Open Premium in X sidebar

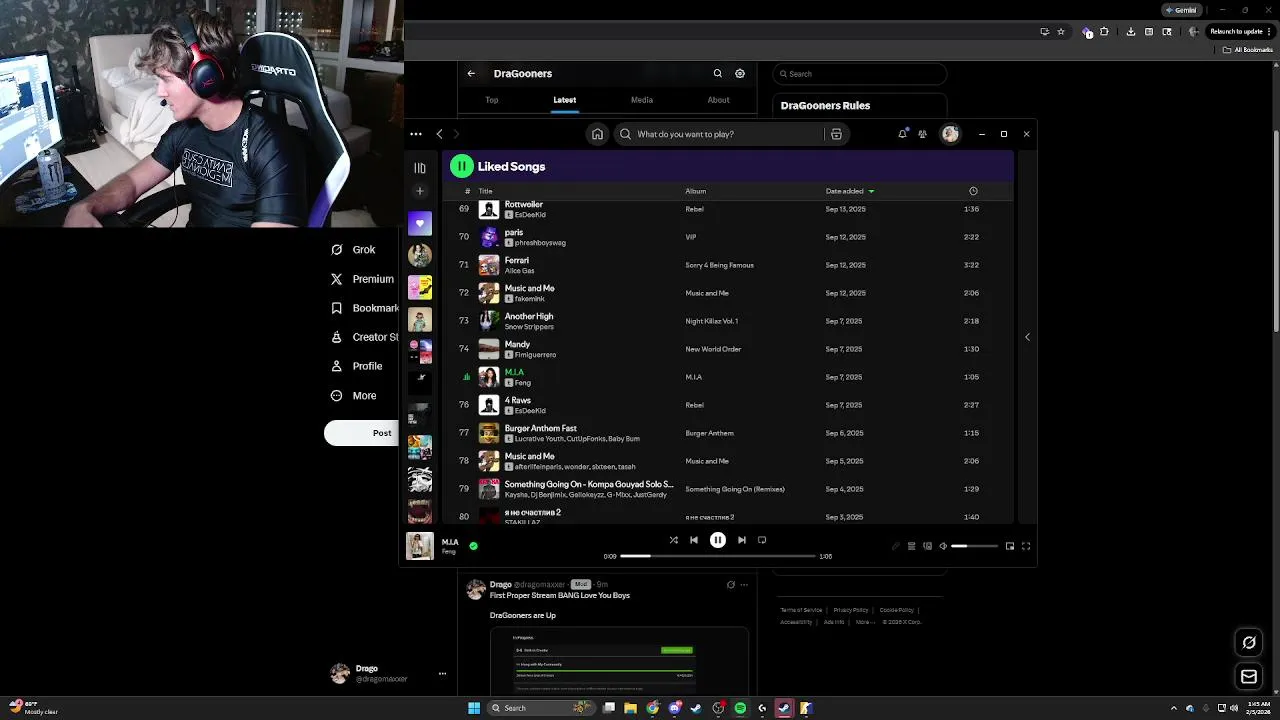(x=362, y=279)
